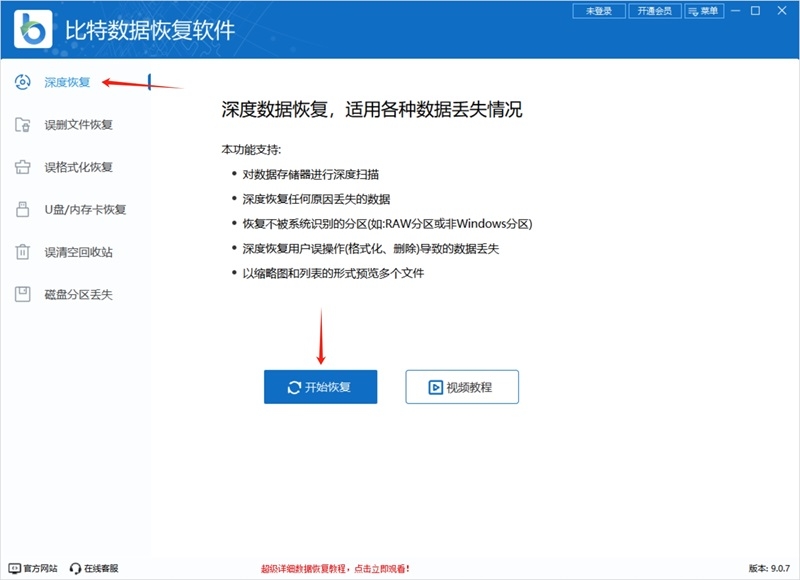The width and height of the screenshot is (800, 580).
Task: Open the 菜单 dropdown menu
Action: tap(706, 11)
